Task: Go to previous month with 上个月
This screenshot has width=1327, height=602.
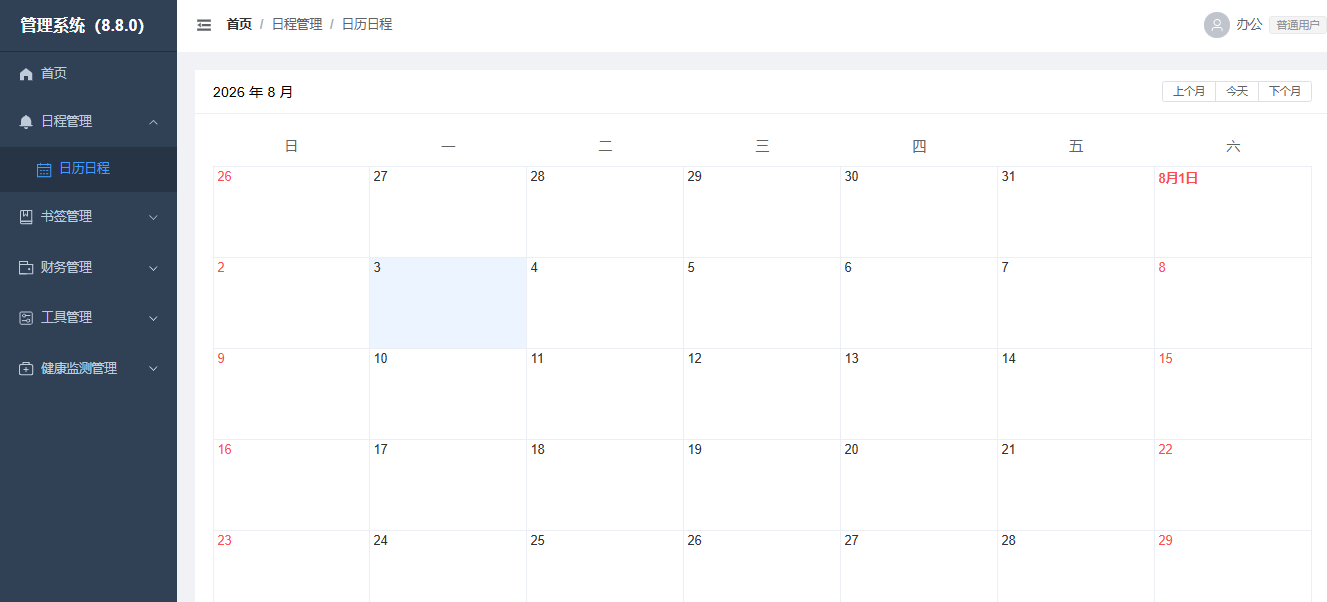Action: coord(1189,92)
